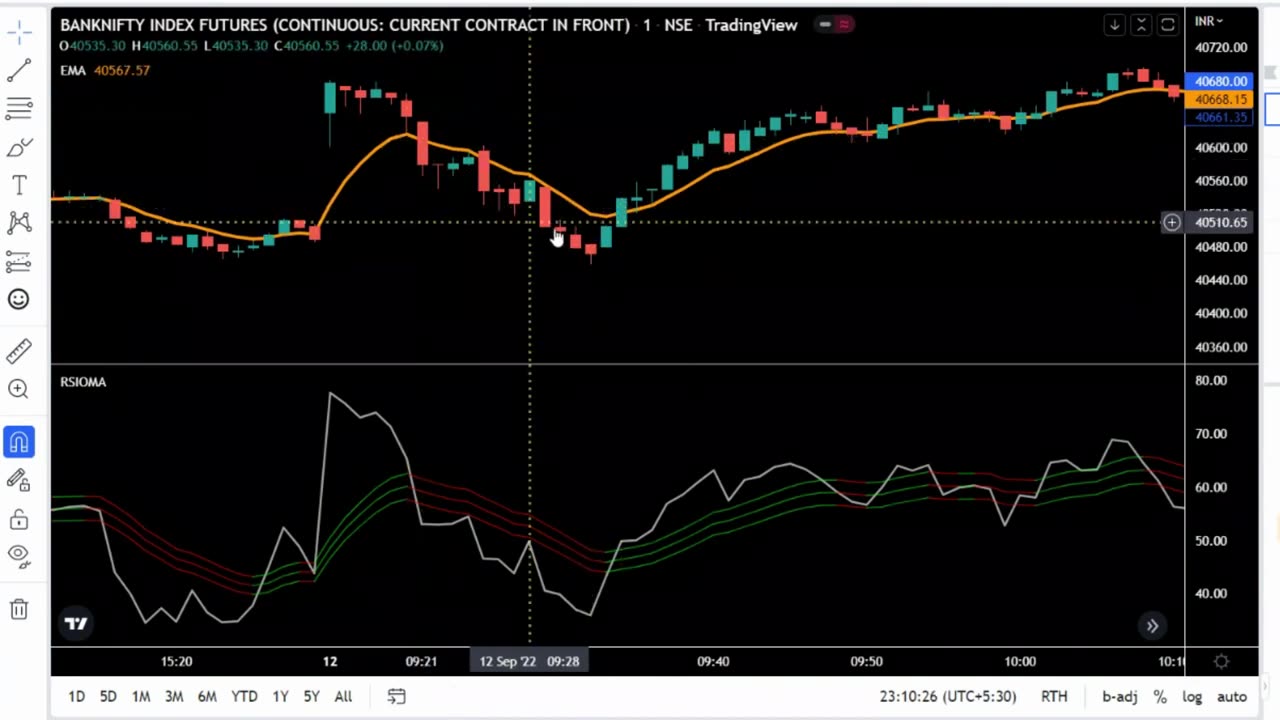Select the 5D time range
This screenshot has width=1280, height=720.
[108, 696]
